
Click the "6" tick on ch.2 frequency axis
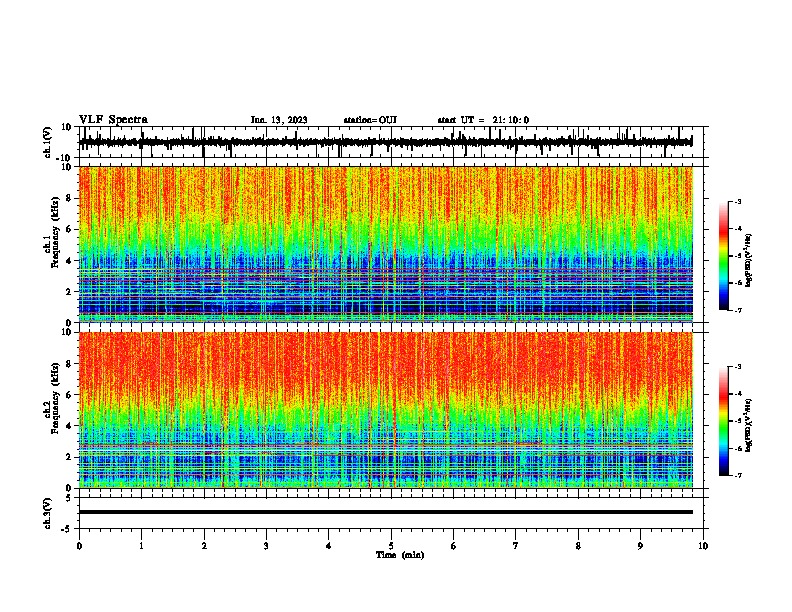[69, 395]
